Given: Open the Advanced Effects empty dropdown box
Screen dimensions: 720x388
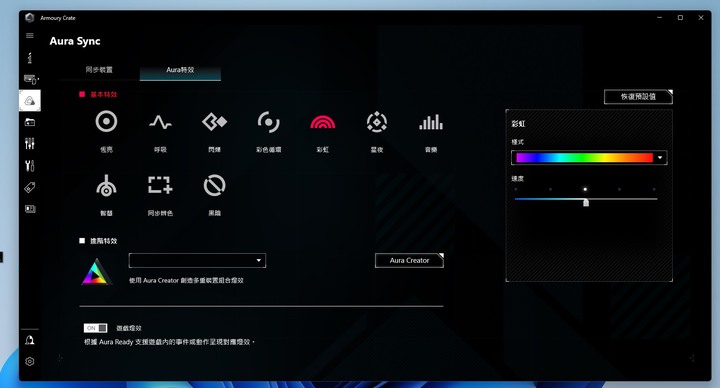Looking at the screenshot, I should click(197, 260).
